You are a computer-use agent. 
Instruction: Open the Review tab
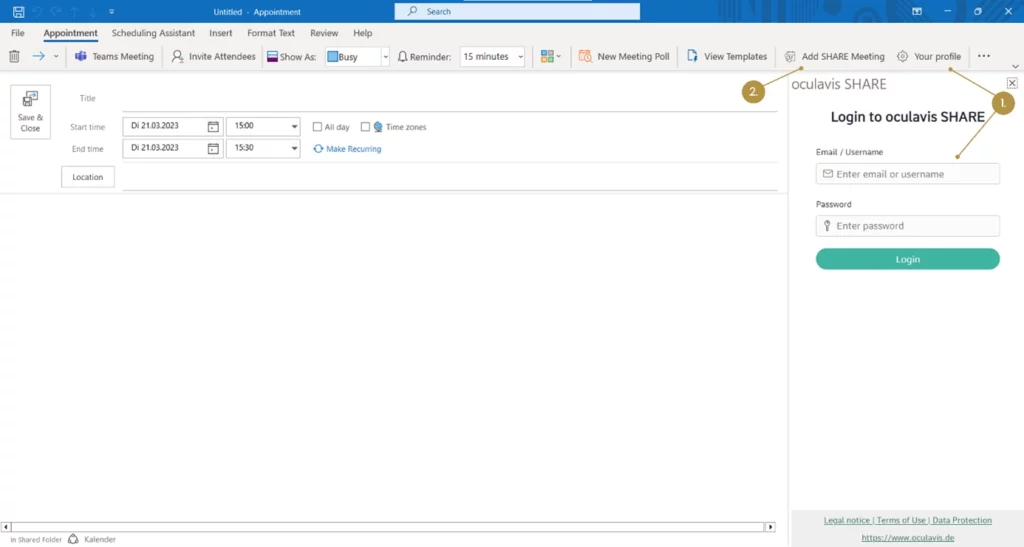pos(324,33)
